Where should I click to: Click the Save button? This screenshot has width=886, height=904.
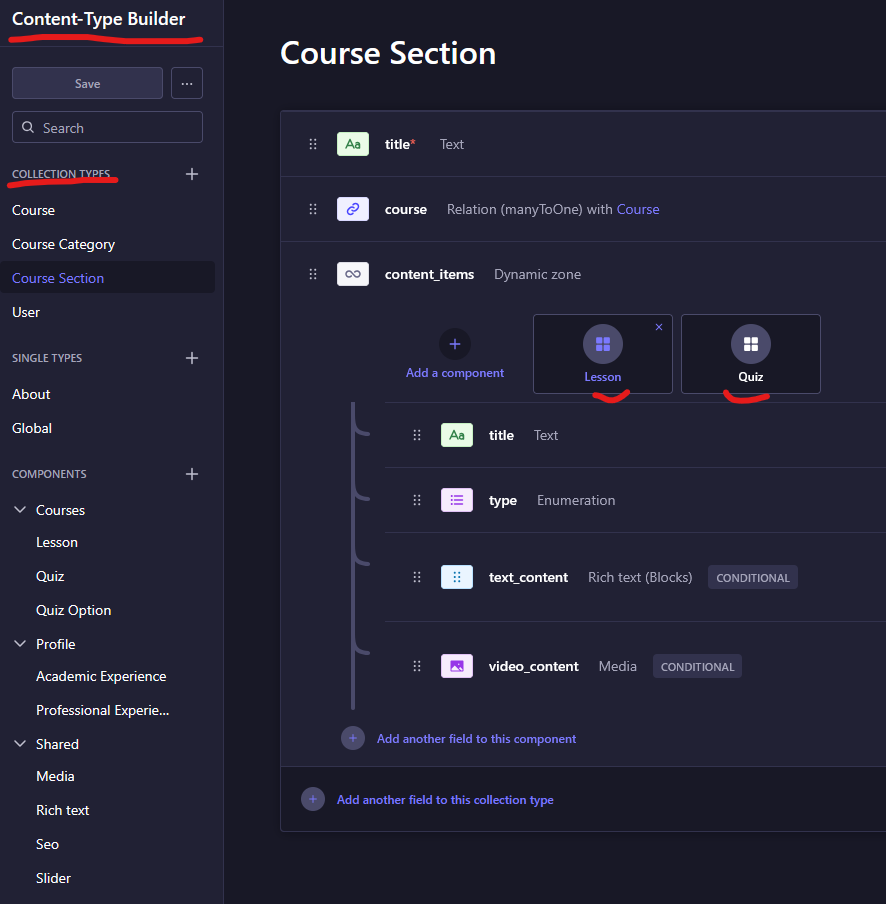pos(88,83)
